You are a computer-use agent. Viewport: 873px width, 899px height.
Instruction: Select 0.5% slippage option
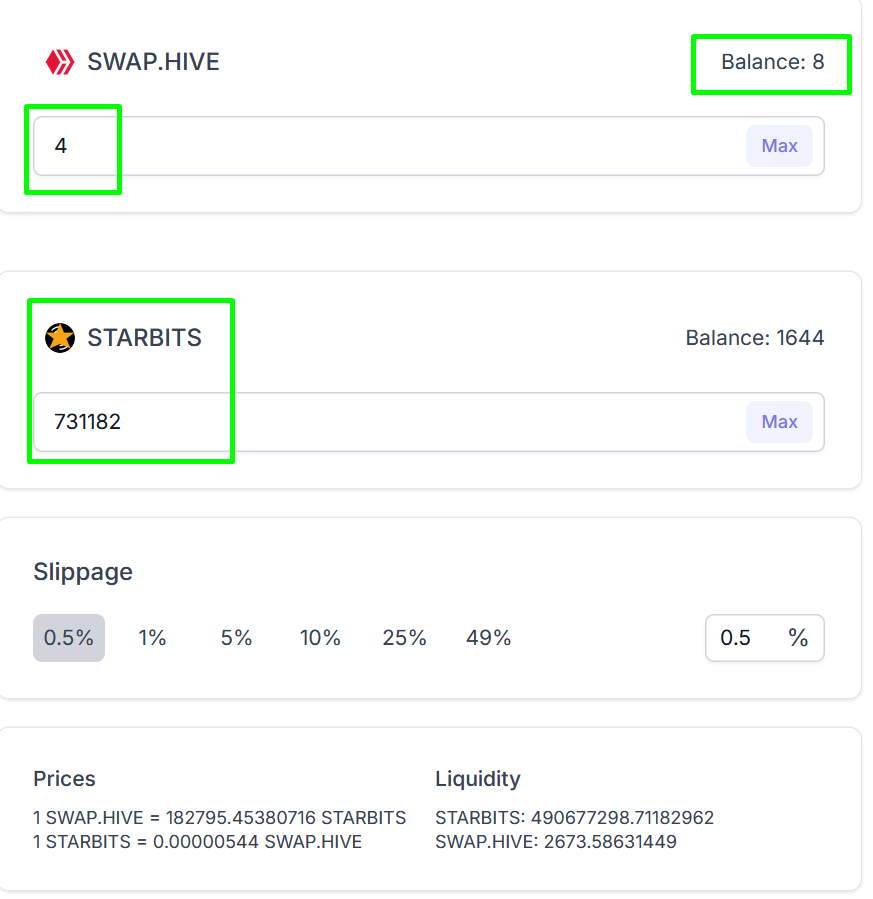69,638
